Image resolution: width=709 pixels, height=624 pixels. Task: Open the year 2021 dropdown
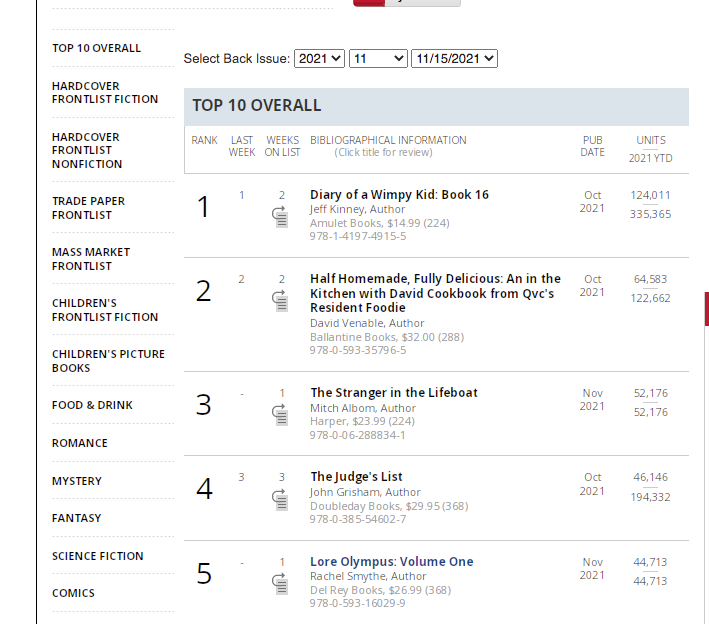click(319, 59)
